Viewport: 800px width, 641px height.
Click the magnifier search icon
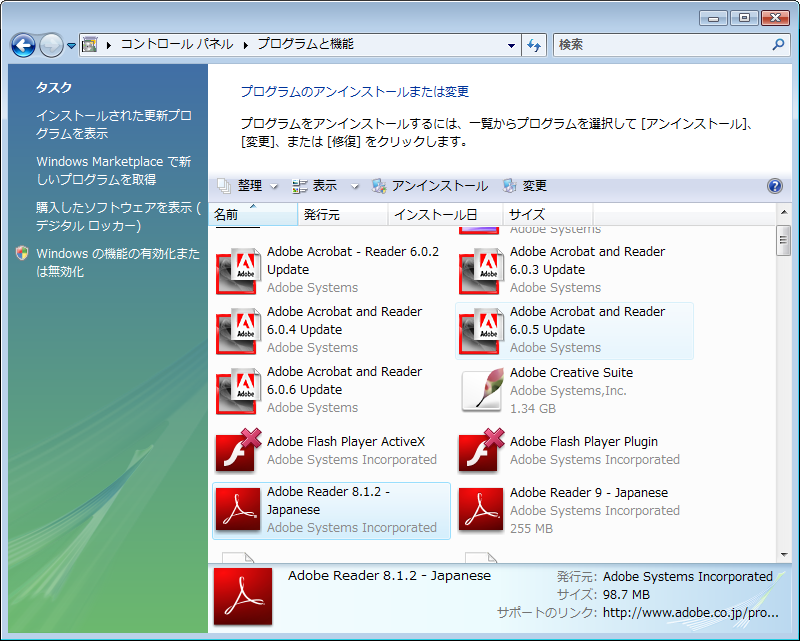[x=778, y=44]
